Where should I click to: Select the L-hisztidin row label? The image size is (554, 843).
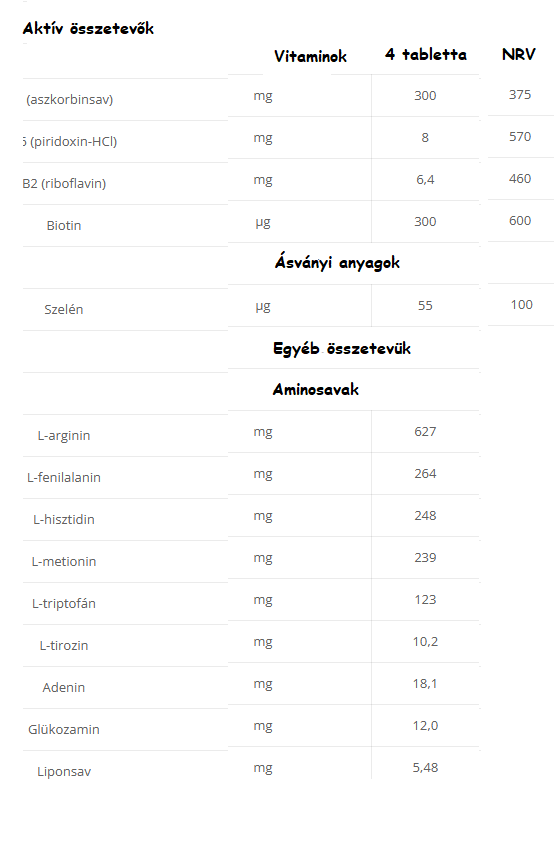pos(64,519)
